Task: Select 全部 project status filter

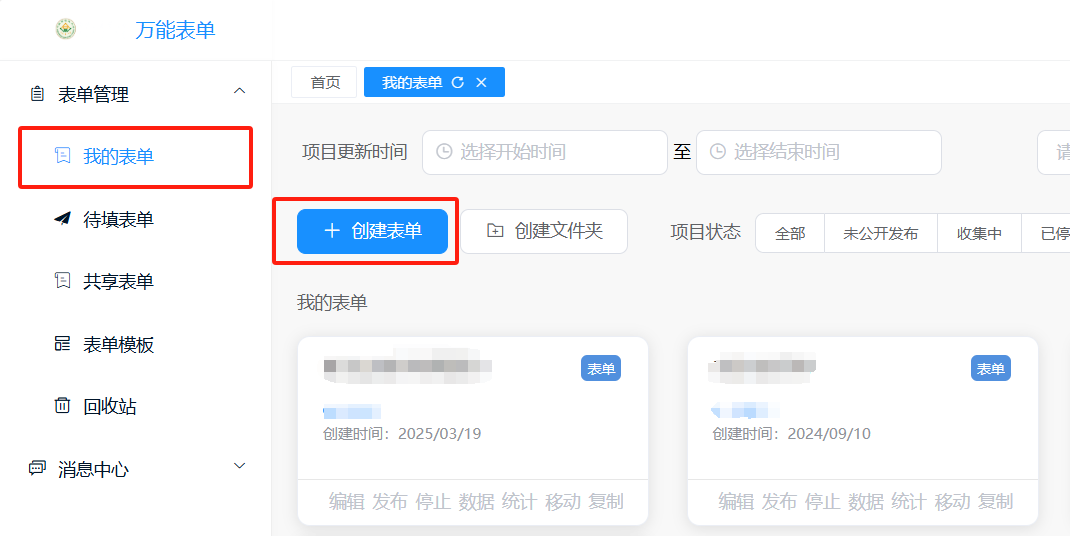Action: point(790,234)
